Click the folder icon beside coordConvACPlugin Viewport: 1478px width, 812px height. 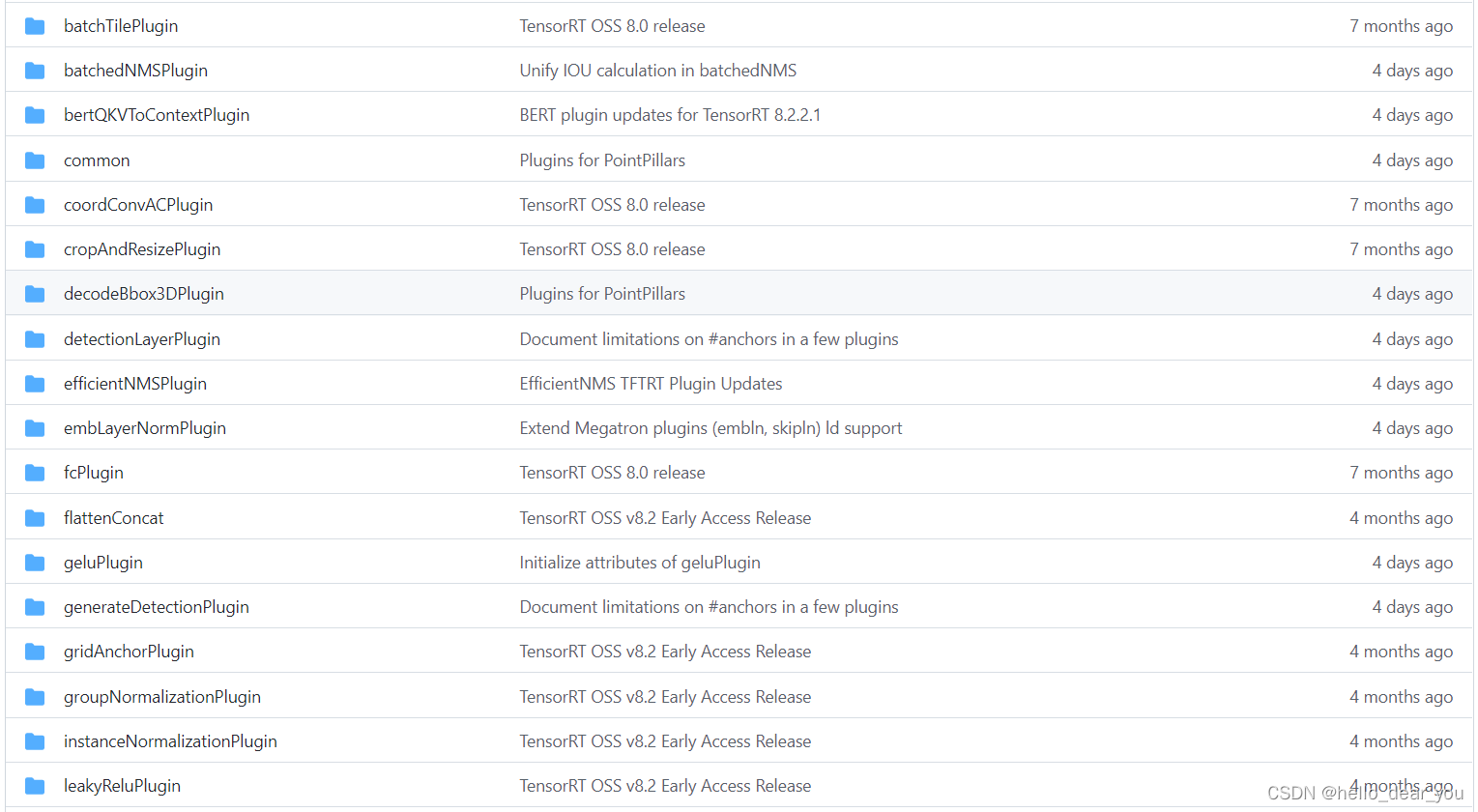tap(35, 204)
